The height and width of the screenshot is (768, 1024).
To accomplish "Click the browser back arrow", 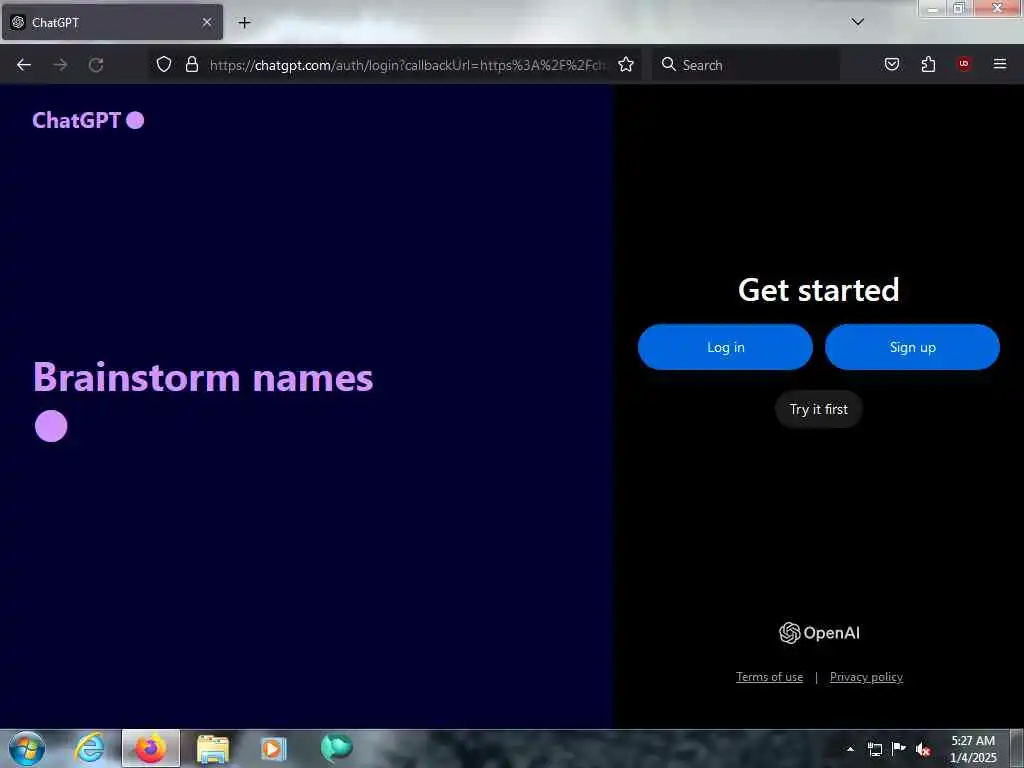I will click(x=24, y=65).
